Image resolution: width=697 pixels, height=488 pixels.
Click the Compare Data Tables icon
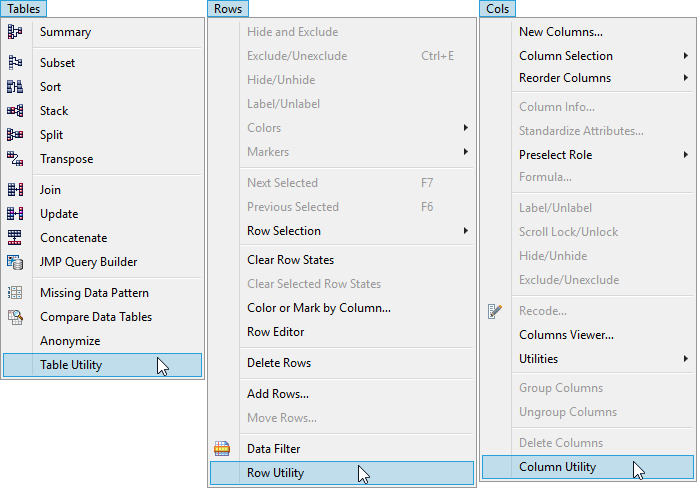point(15,317)
